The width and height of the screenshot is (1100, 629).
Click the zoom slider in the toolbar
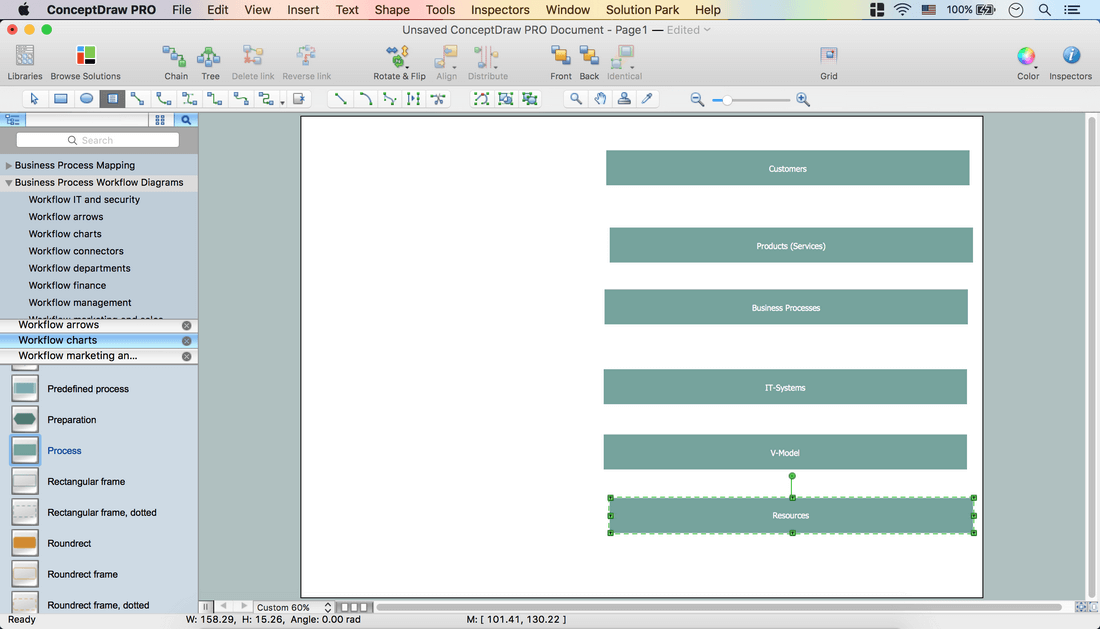pos(750,100)
